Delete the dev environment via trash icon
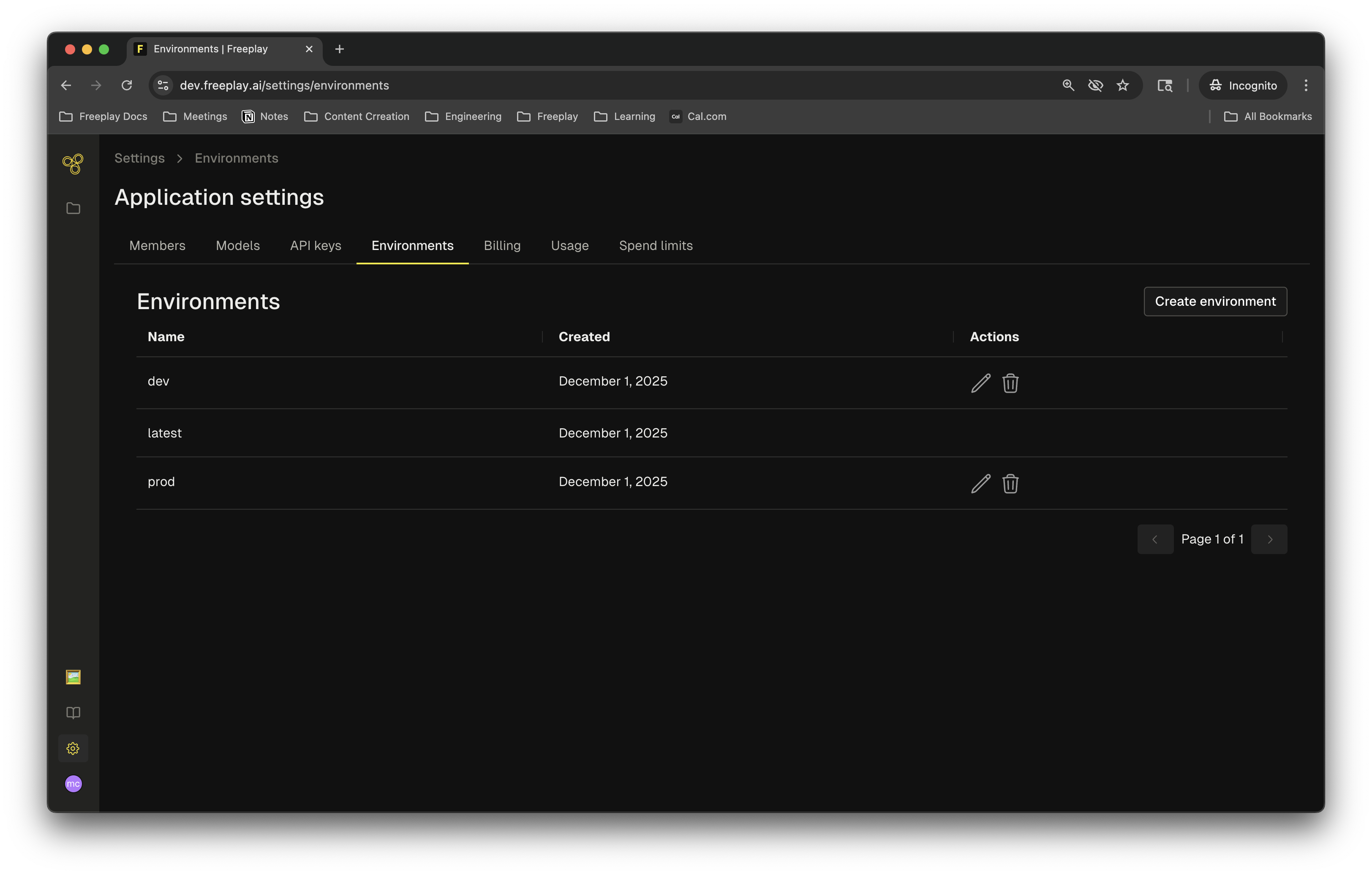This screenshot has width=1372, height=875. [x=1010, y=383]
